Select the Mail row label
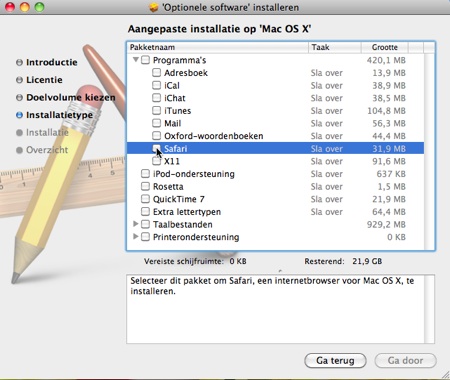 point(172,123)
